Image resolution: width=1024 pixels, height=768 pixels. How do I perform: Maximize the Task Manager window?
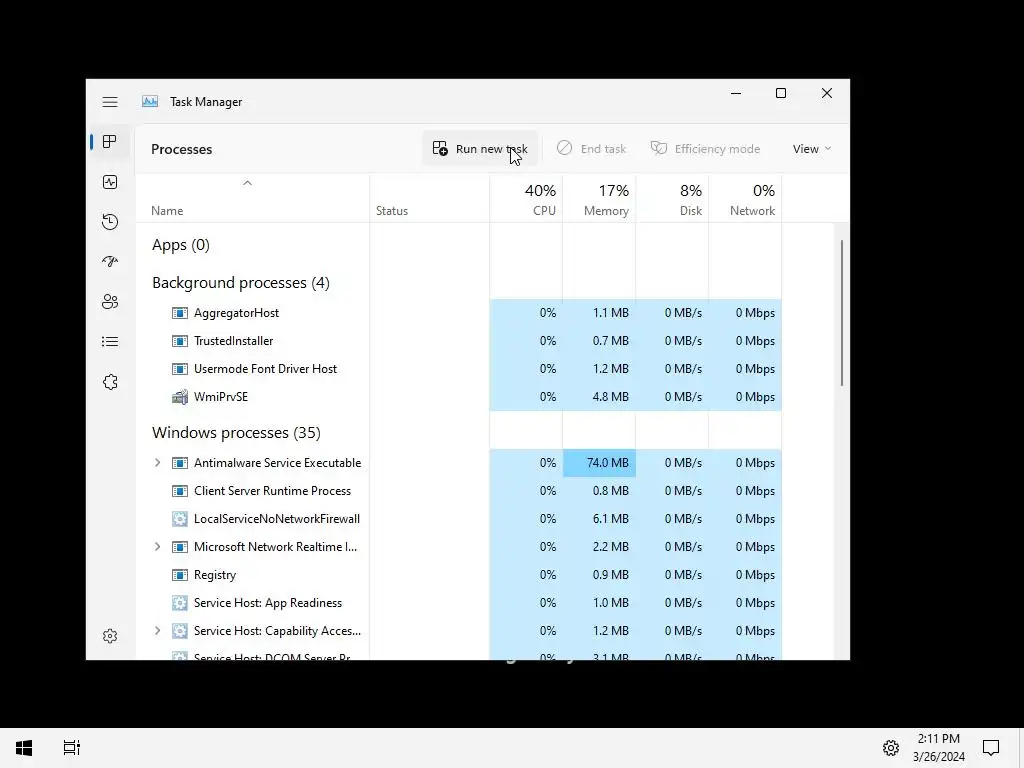click(780, 93)
